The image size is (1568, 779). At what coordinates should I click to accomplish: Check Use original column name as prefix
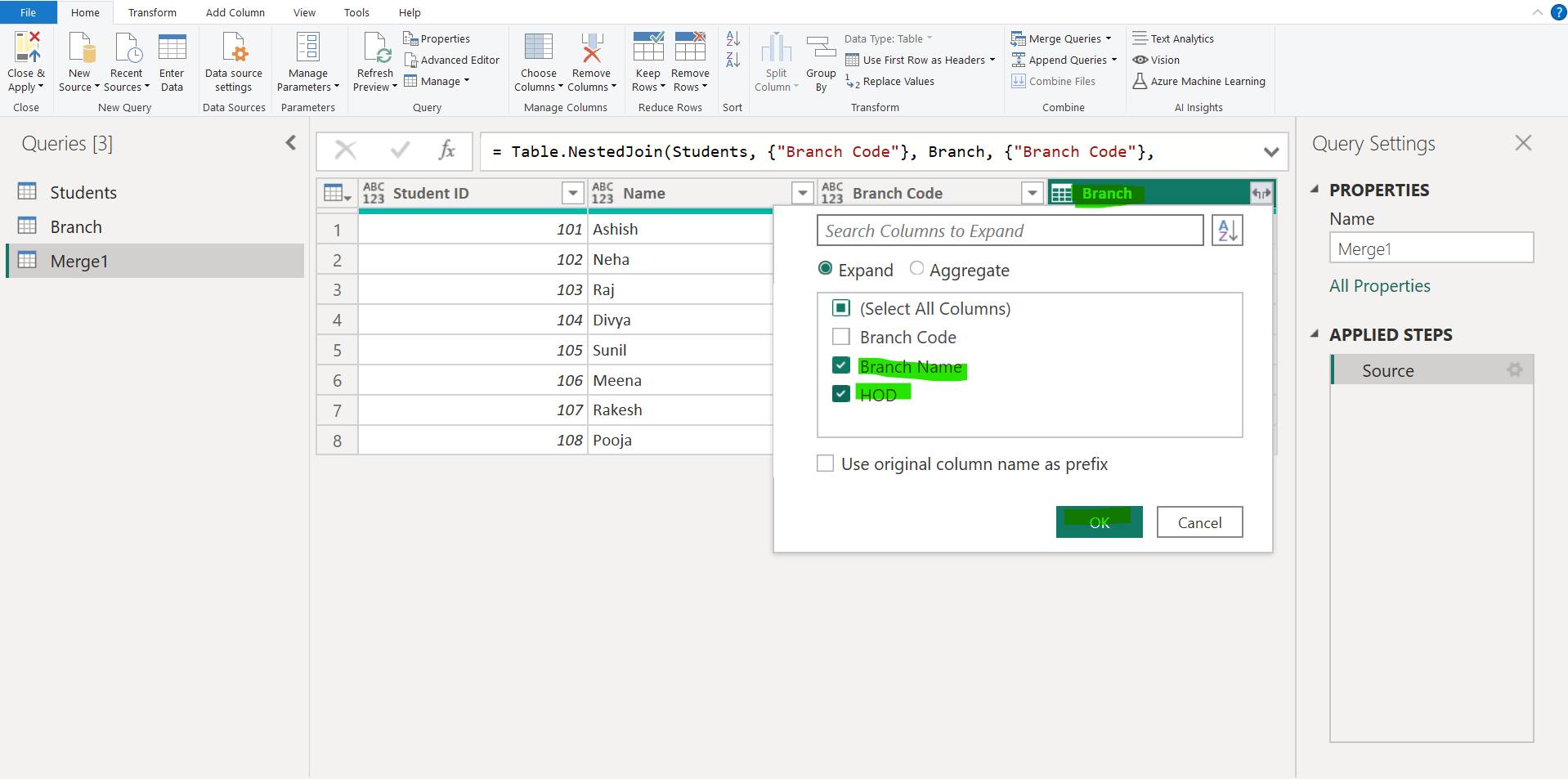coord(826,463)
